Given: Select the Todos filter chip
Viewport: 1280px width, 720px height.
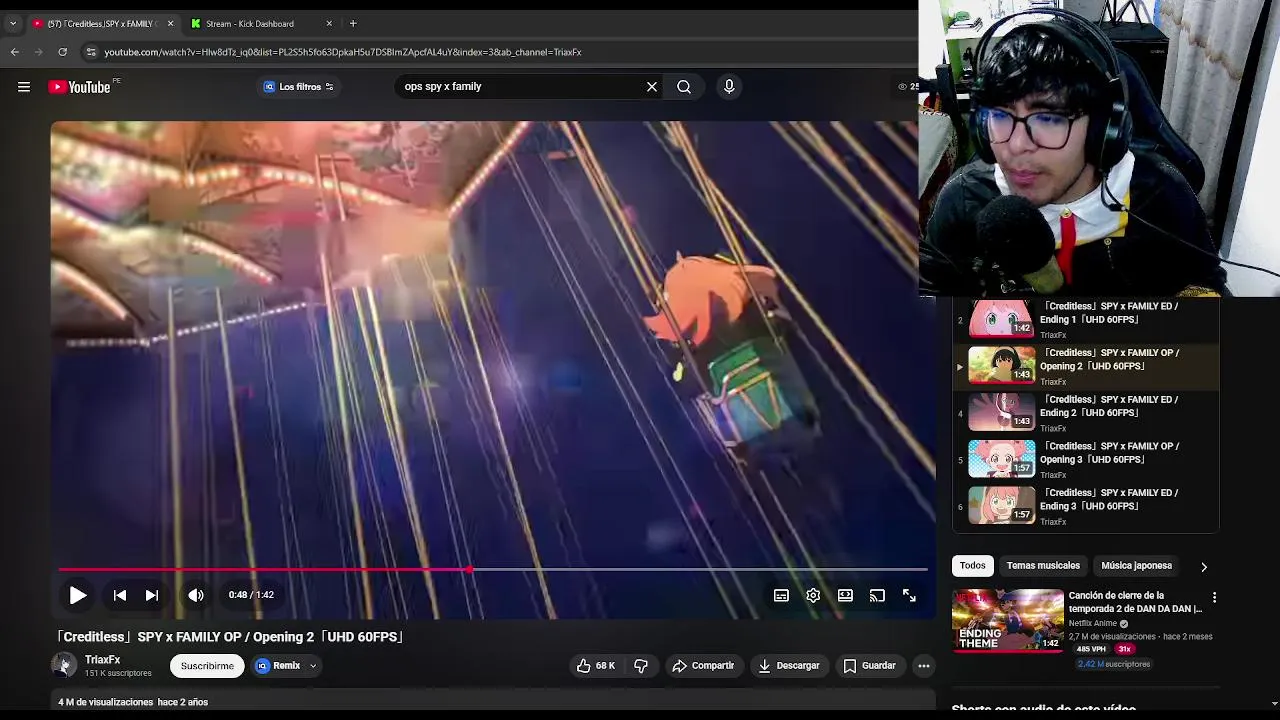Looking at the screenshot, I should click(x=972, y=566).
